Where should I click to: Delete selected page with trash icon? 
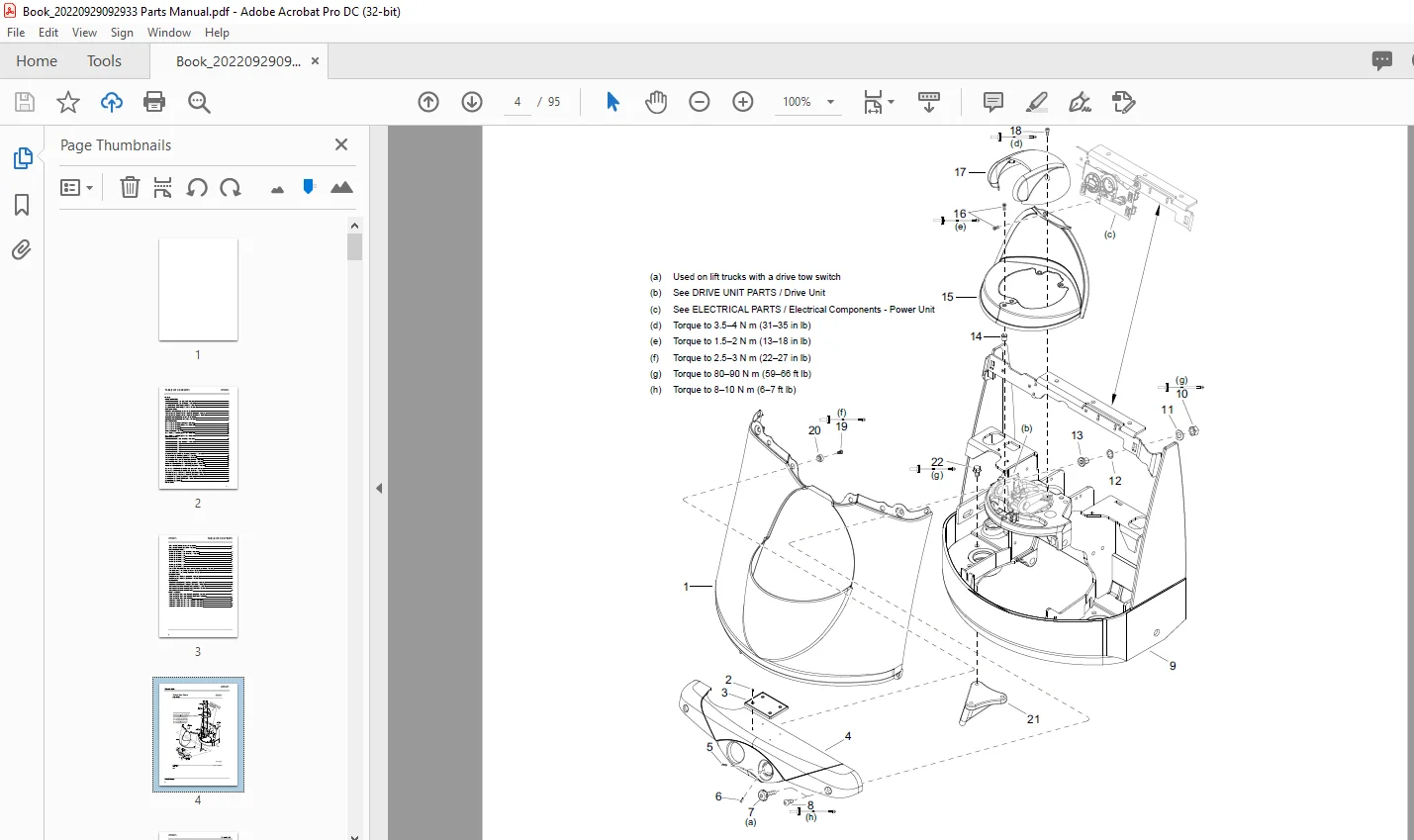point(130,187)
